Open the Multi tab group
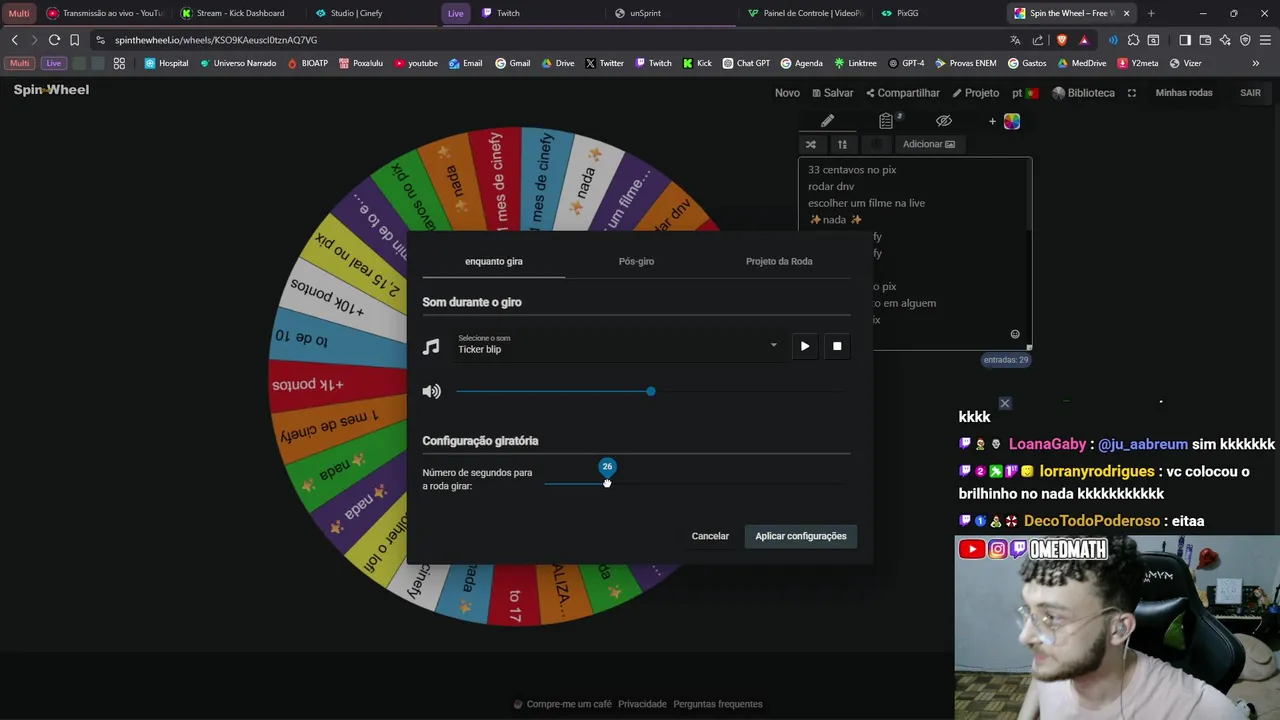This screenshot has height=720, width=1280. (19, 13)
